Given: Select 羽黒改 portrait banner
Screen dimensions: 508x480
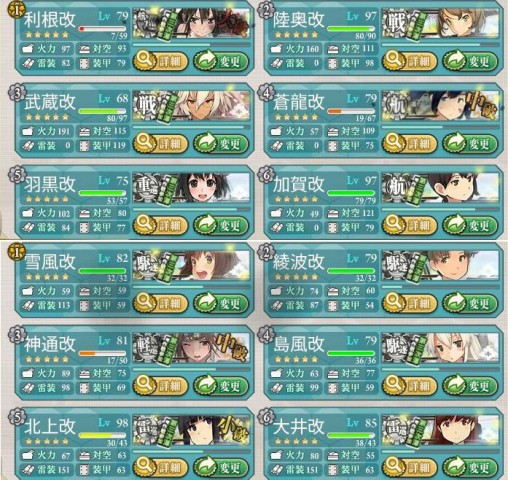Looking at the screenshot, I should [191, 188].
